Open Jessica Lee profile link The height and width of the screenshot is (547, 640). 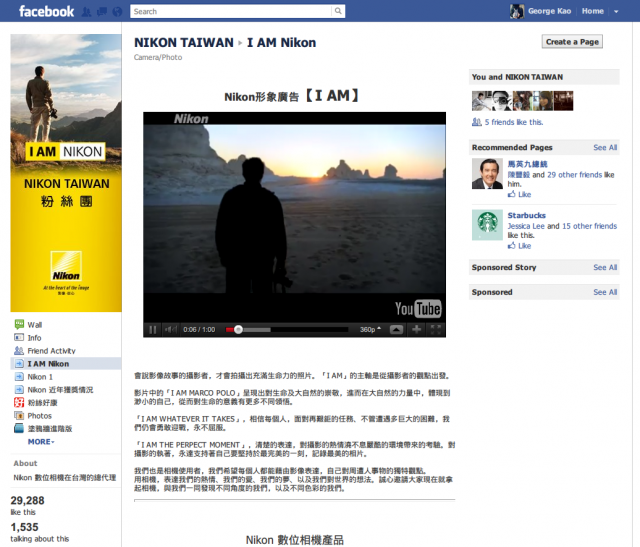coord(526,226)
